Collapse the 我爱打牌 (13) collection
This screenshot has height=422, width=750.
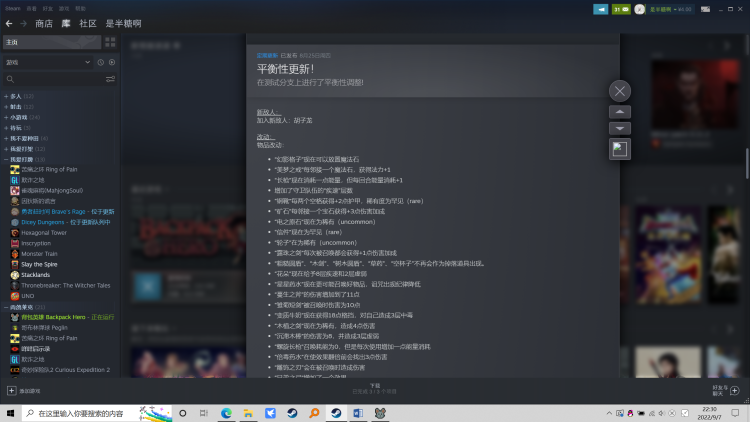(25, 159)
